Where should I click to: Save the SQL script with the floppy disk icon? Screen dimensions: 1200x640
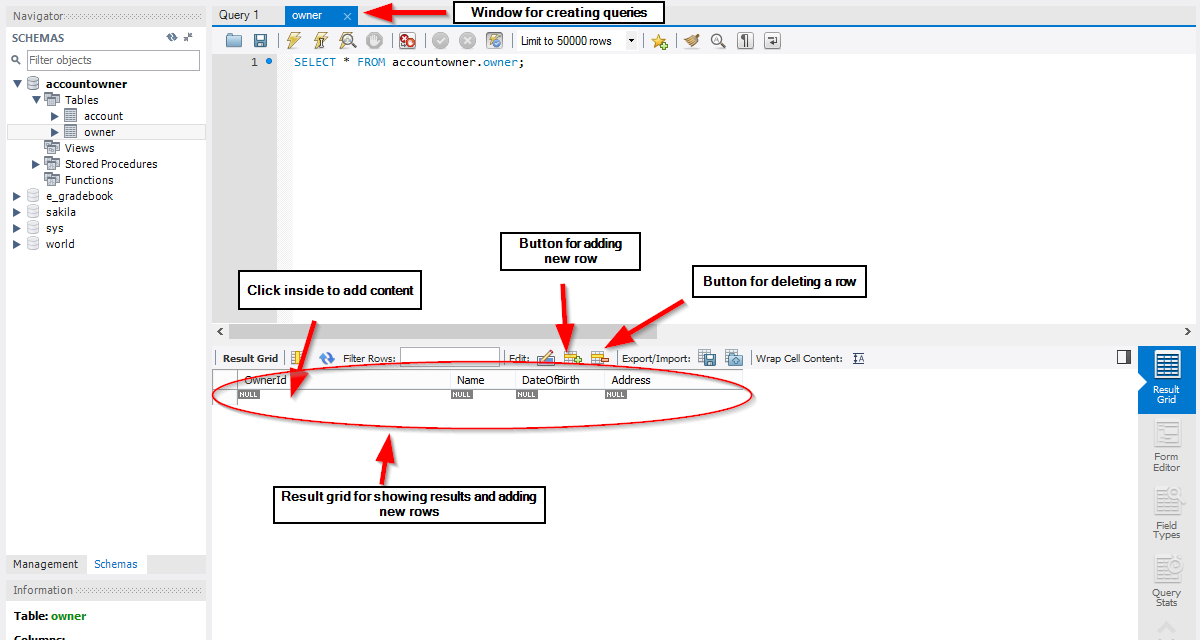coord(260,41)
